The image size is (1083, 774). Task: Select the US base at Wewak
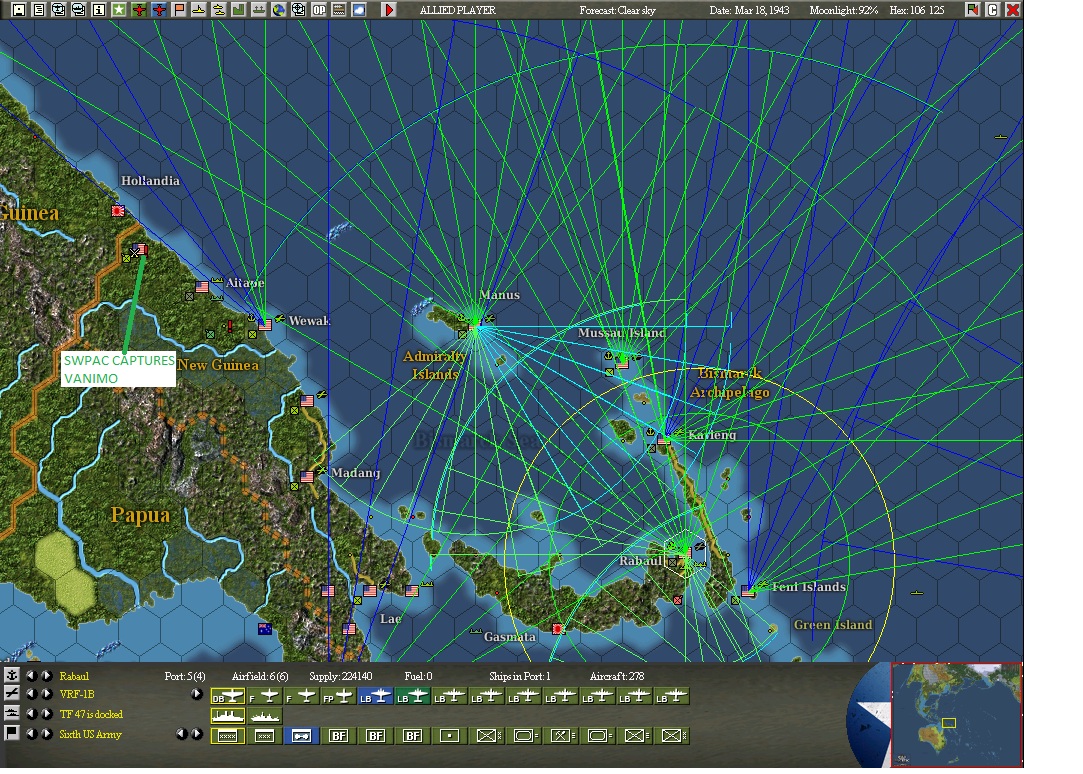click(x=265, y=324)
